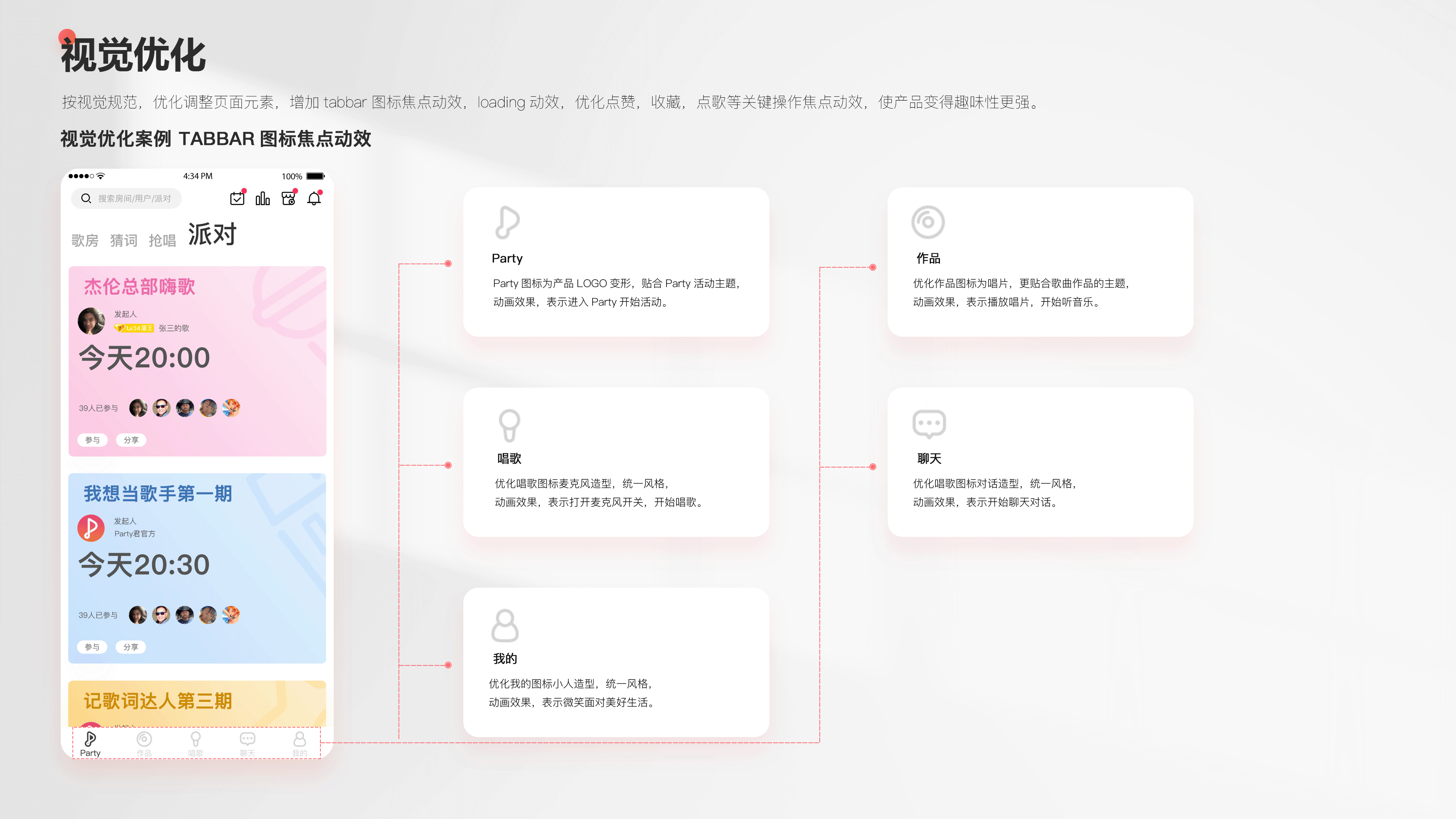Click 39人已参与 on the pink card
The width and height of the screenshot is (1456, 819).
[x=98, y=408]
